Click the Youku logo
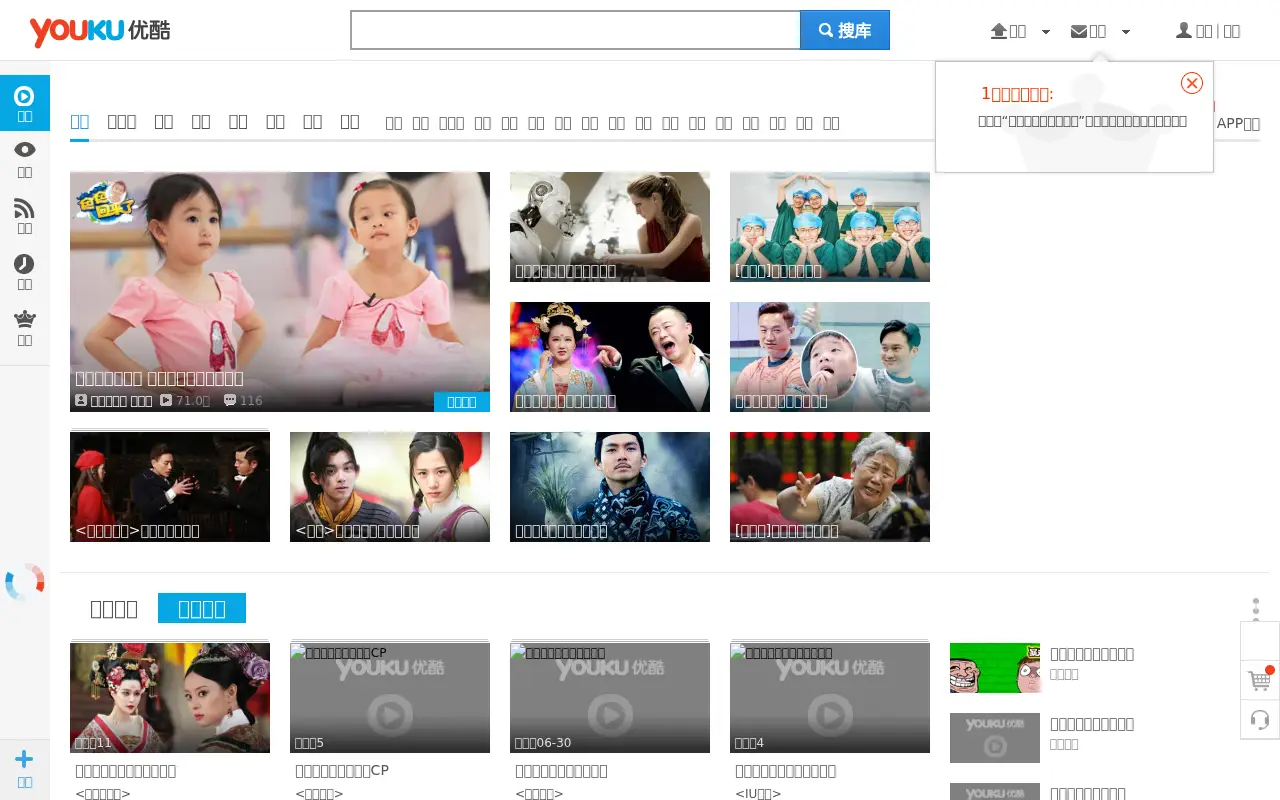The image size is (1280, 800). click(100, 31)
